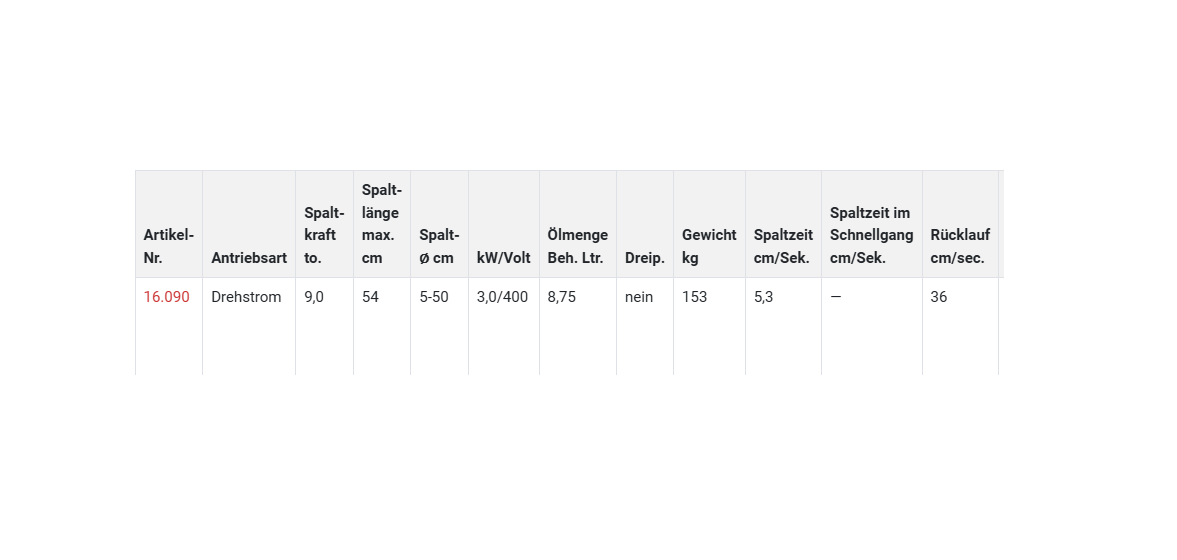Select the 8,75 oil quantity cell
1177x560 pixels.
(562, 297)
